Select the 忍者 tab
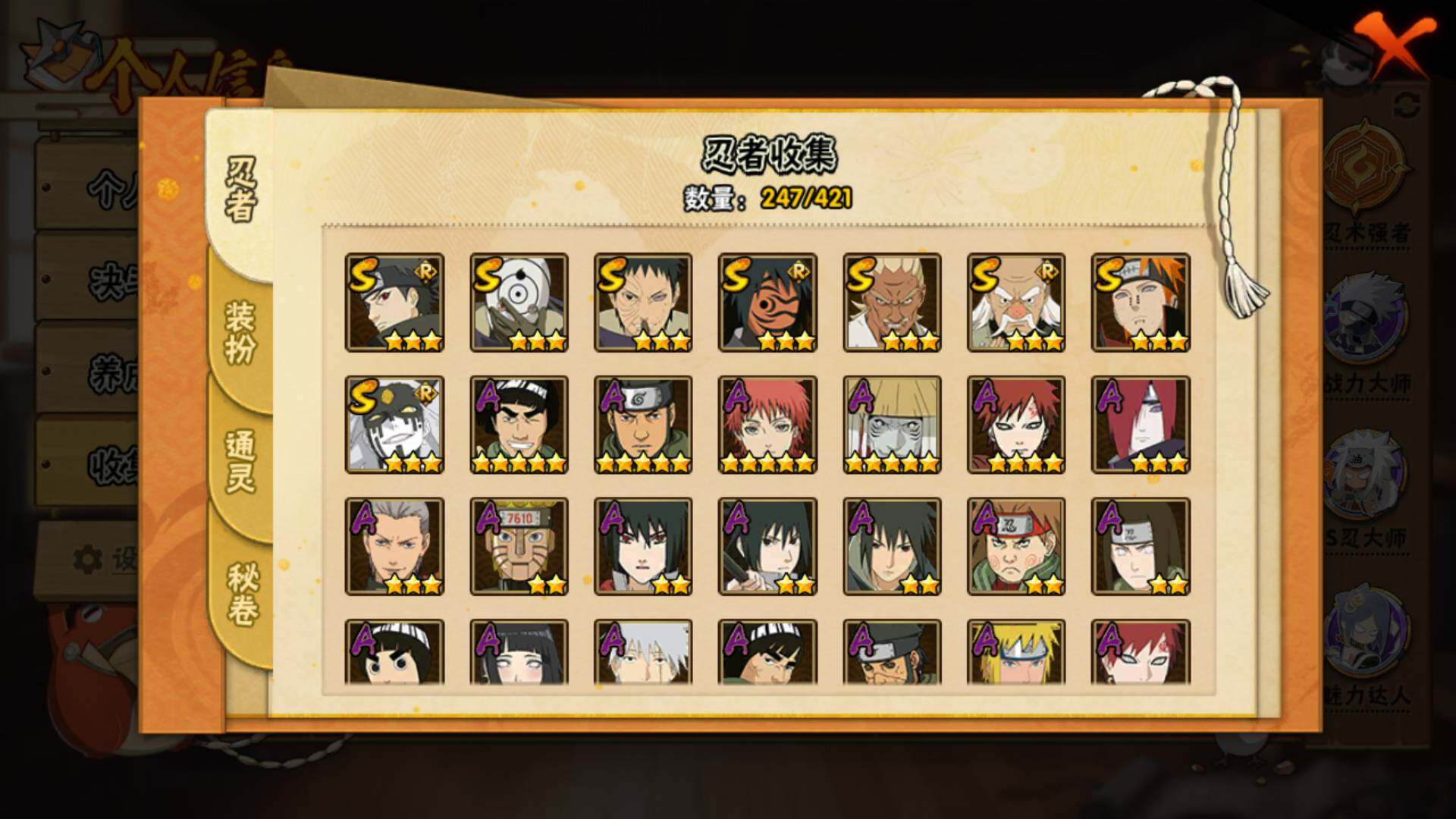 [240, 191]
